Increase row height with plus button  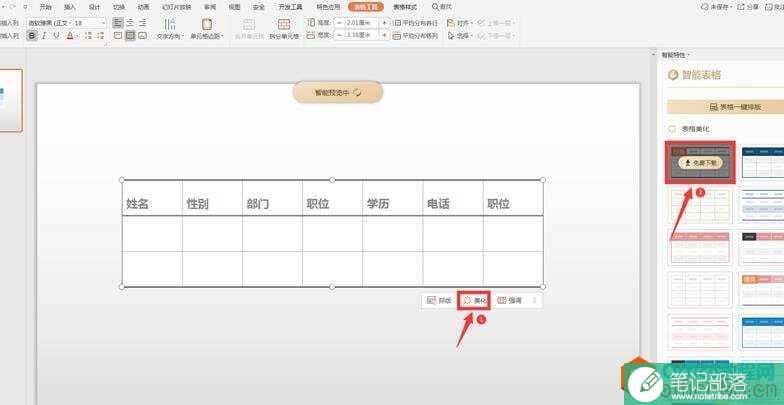point(384,23)
